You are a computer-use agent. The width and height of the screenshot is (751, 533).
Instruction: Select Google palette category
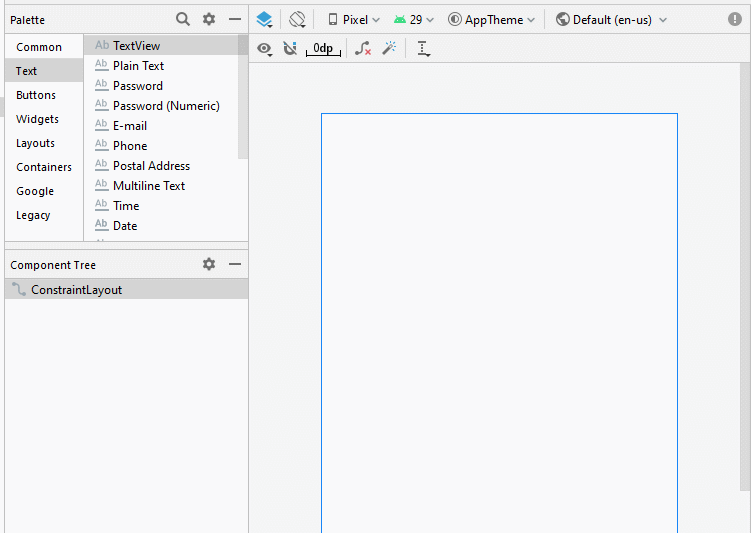coord(44,191)
